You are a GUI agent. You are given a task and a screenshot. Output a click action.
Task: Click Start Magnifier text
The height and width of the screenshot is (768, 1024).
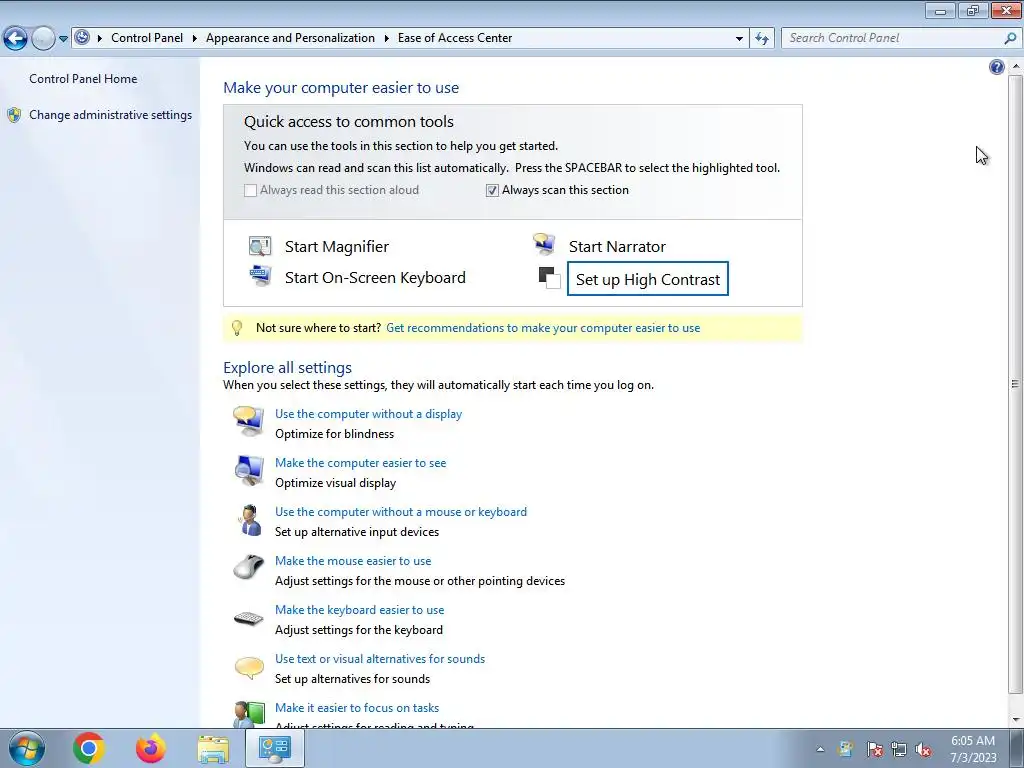(x=336, y=246)
